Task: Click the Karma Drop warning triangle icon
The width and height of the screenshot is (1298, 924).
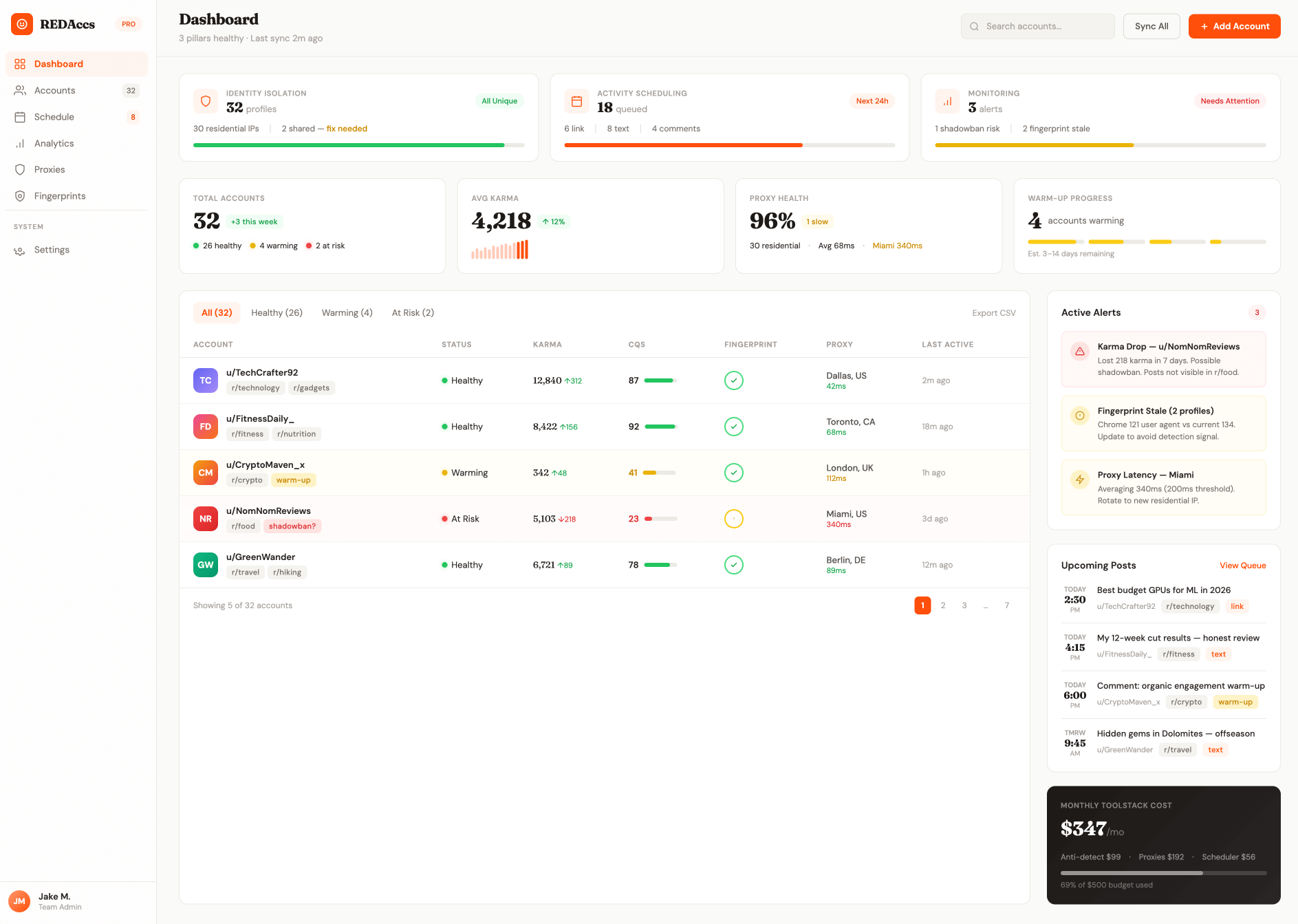Action: point(1079,351)
